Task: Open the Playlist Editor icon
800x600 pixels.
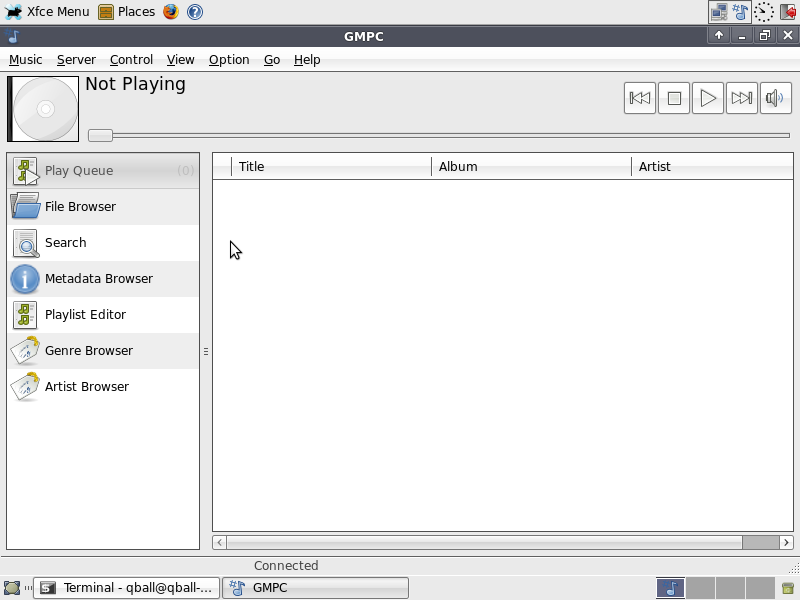Action: 25,315
